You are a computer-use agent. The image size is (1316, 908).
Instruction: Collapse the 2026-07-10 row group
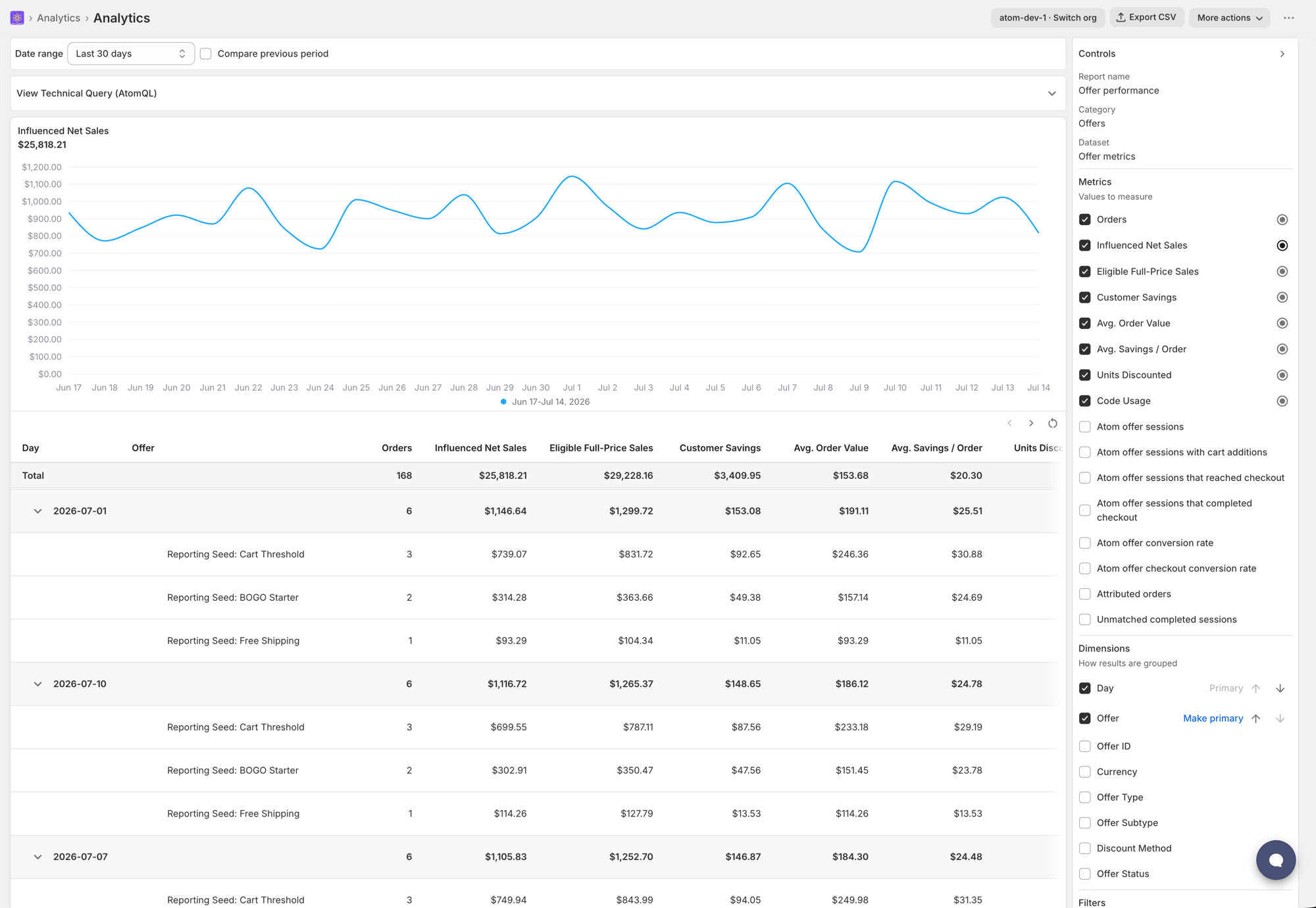38,684
